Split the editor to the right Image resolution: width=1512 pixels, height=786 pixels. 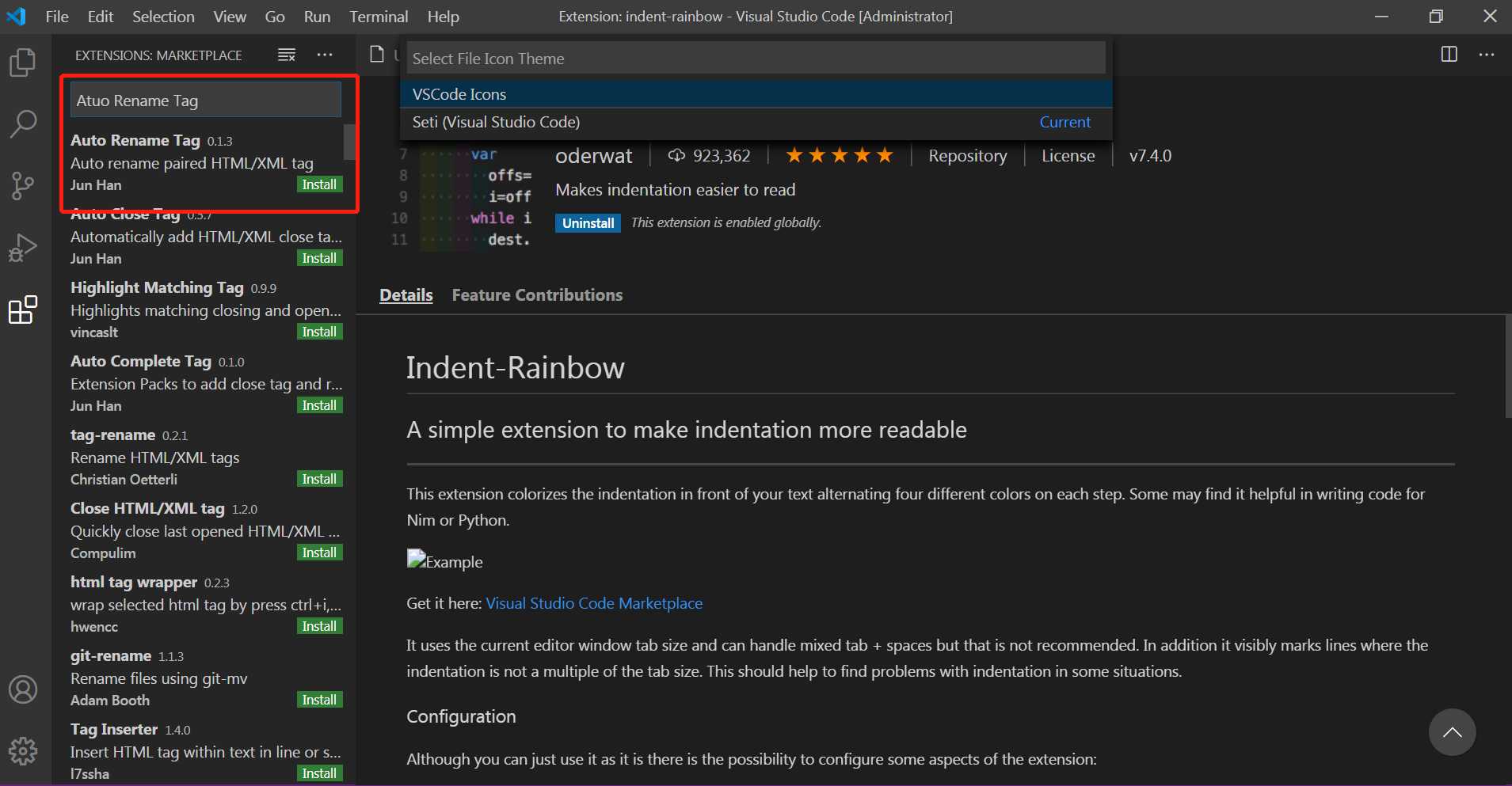[x=1449, y=55]
